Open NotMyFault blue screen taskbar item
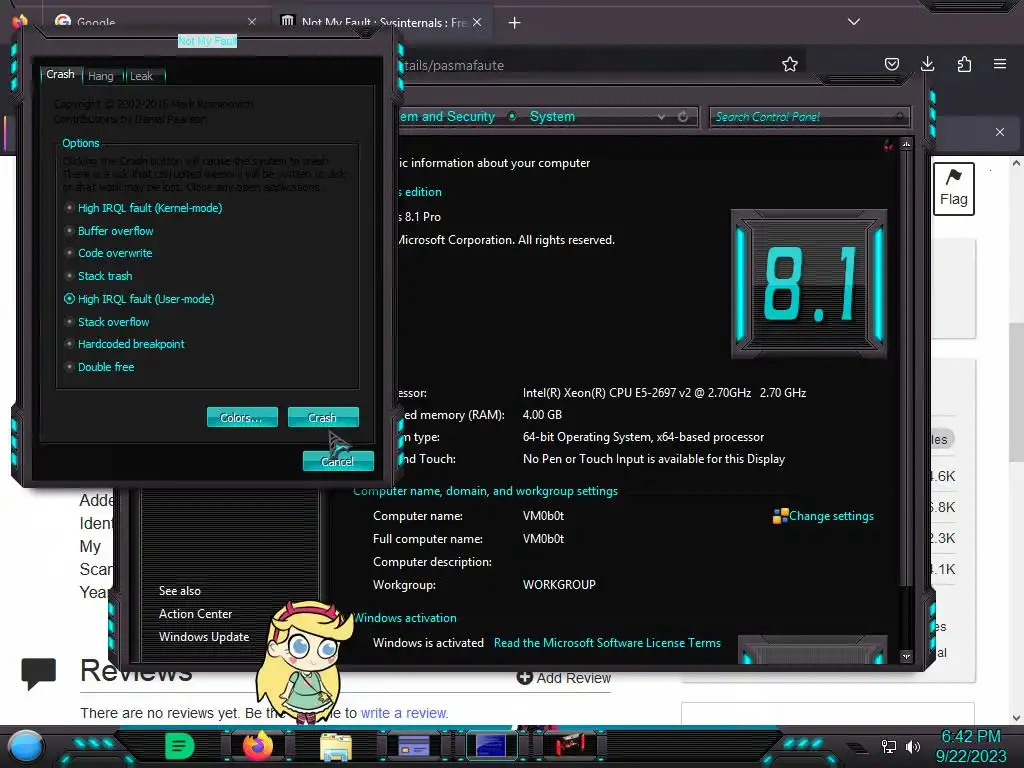This screenshot has width=1024, height=768. (491, 746)
